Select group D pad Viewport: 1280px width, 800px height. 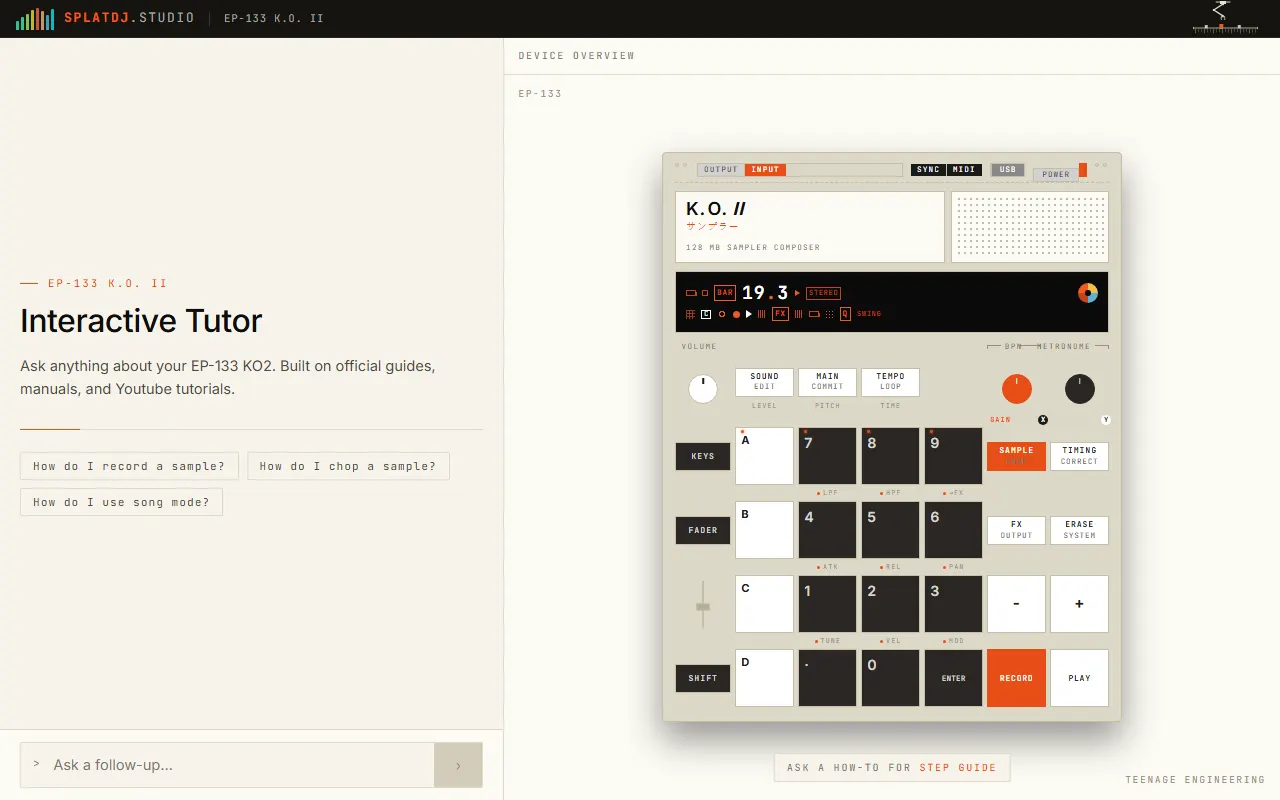(765, 678)
